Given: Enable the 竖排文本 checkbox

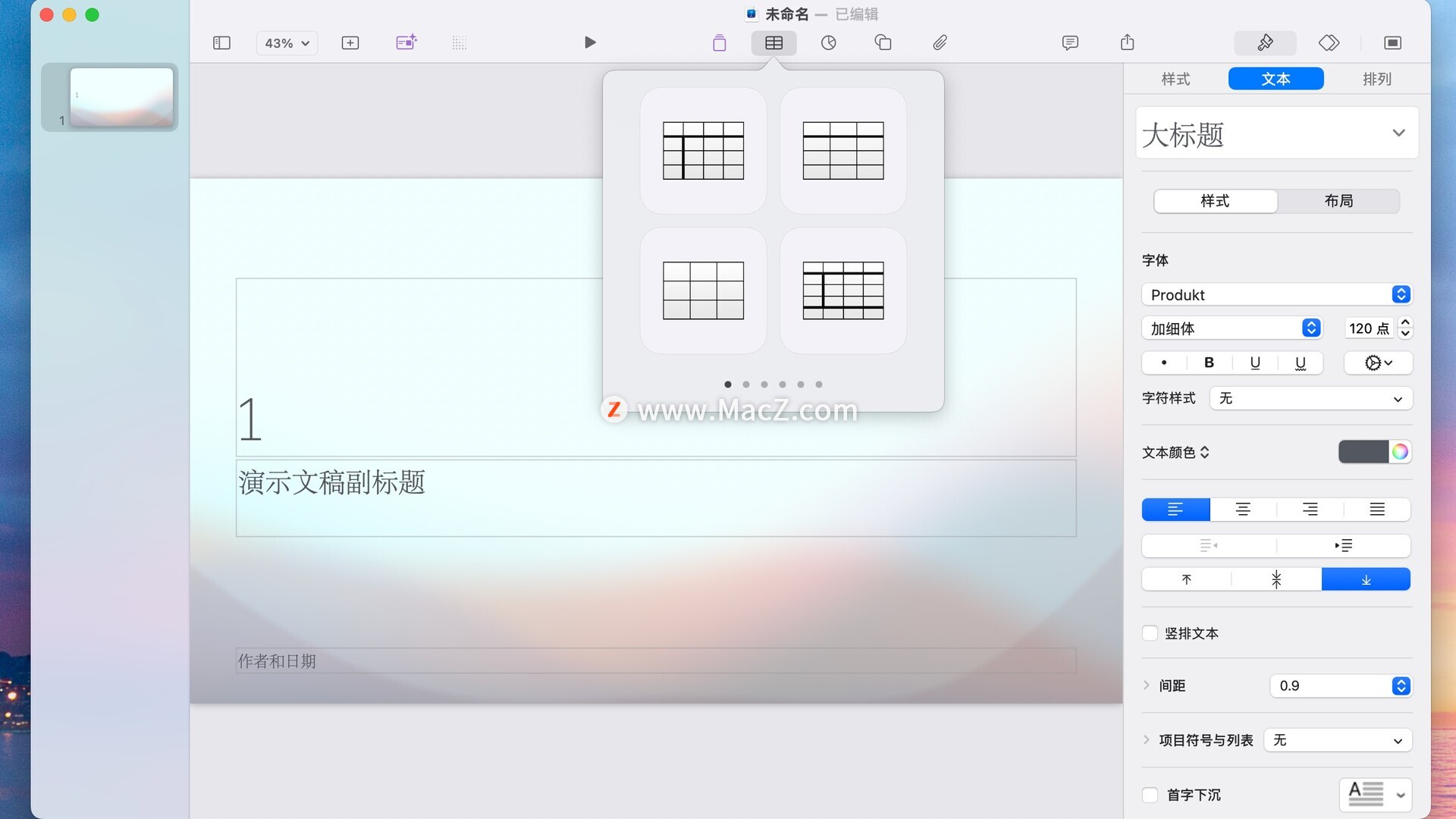Looking at the screenshot, I should [x=1150, y=633].
